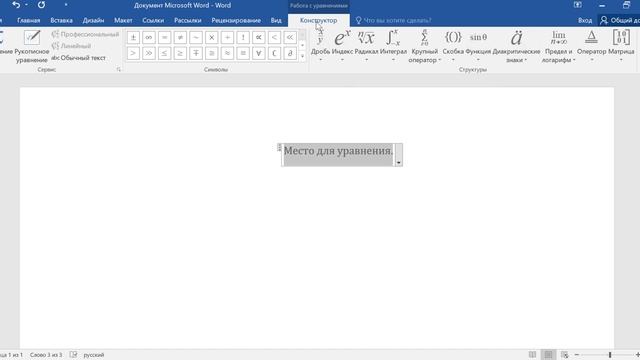
Task: Open the Главная tab
Action: 29,20
